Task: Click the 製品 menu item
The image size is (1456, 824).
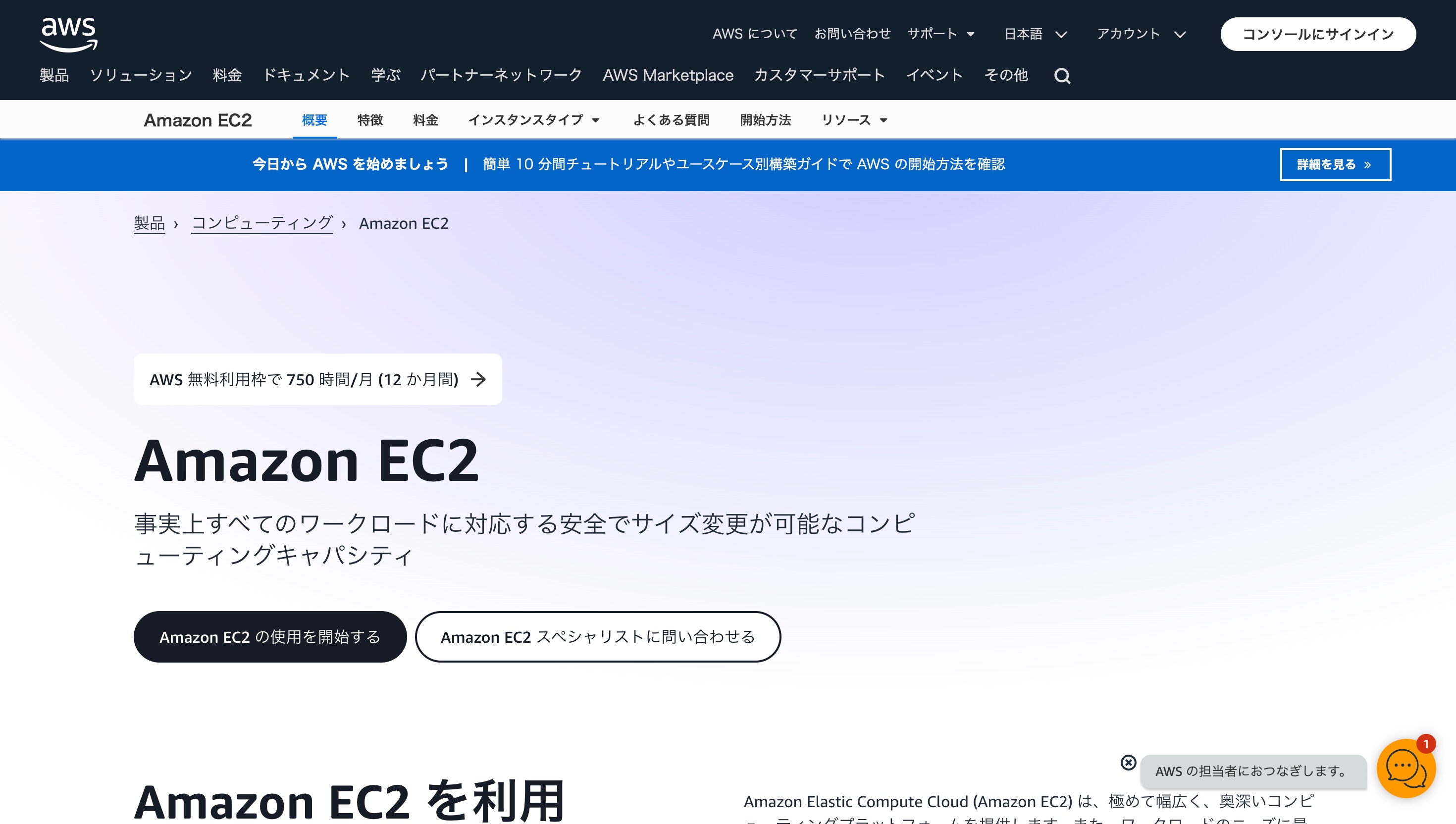Action: click(x=55, y=75)
